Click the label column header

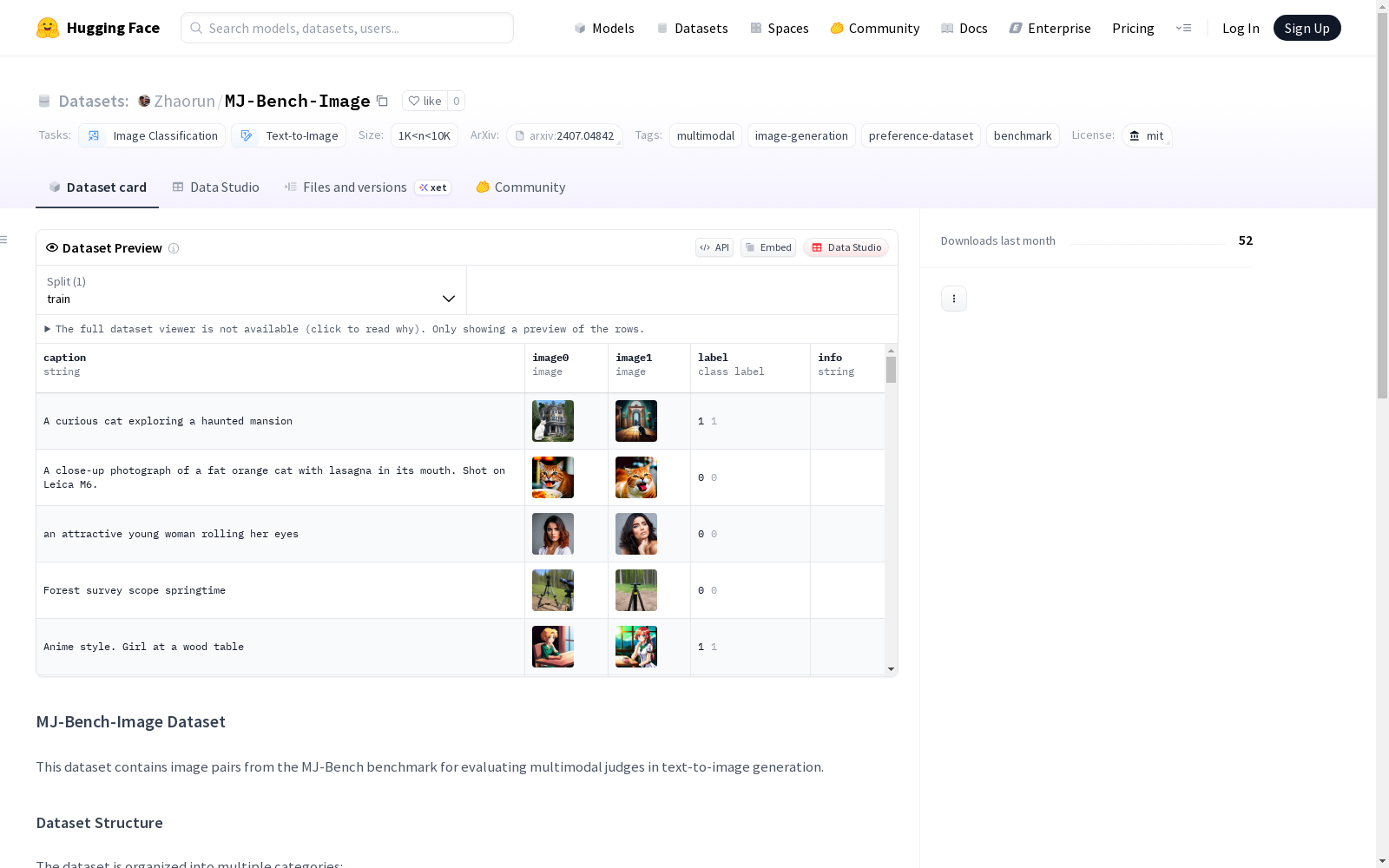[750, 368]
